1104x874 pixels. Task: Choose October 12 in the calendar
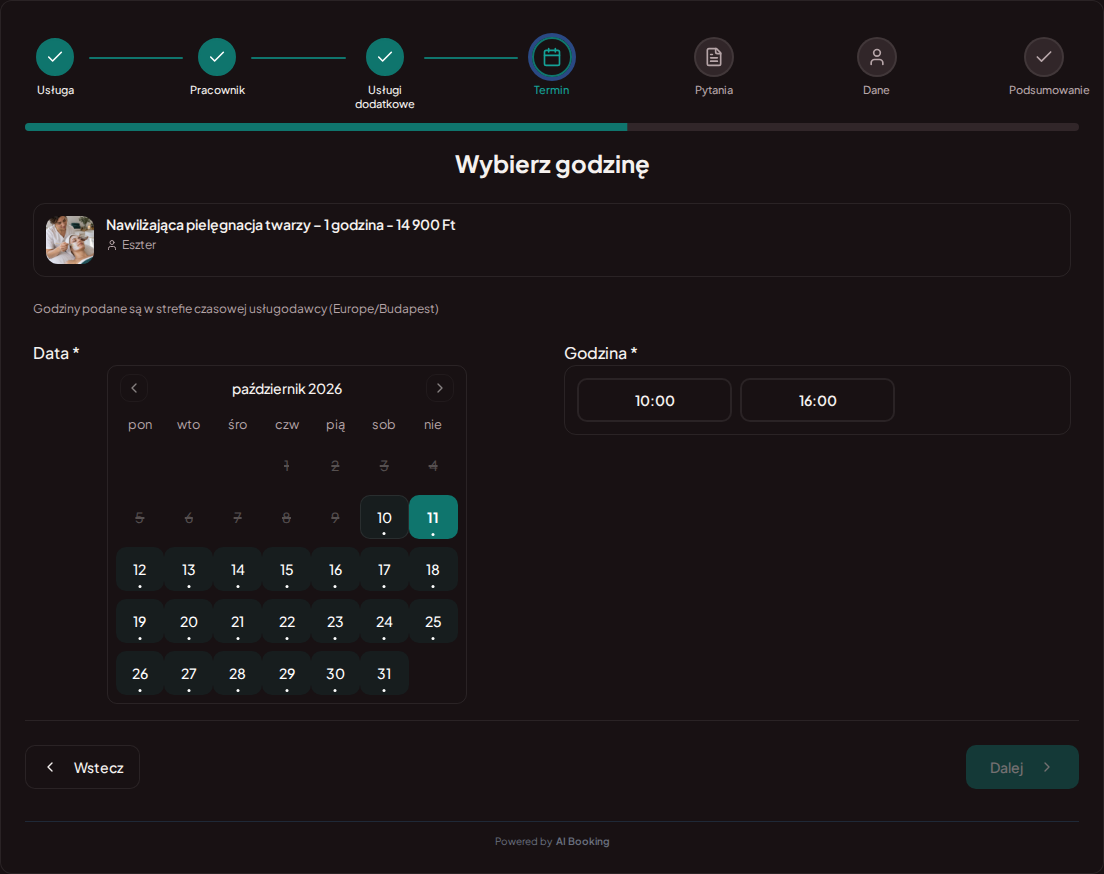139,570
